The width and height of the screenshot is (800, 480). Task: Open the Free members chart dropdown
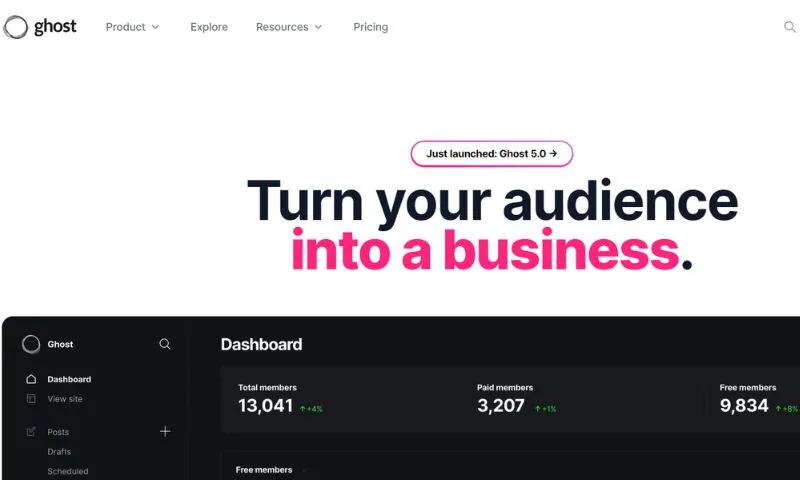(x=305, y=470)
